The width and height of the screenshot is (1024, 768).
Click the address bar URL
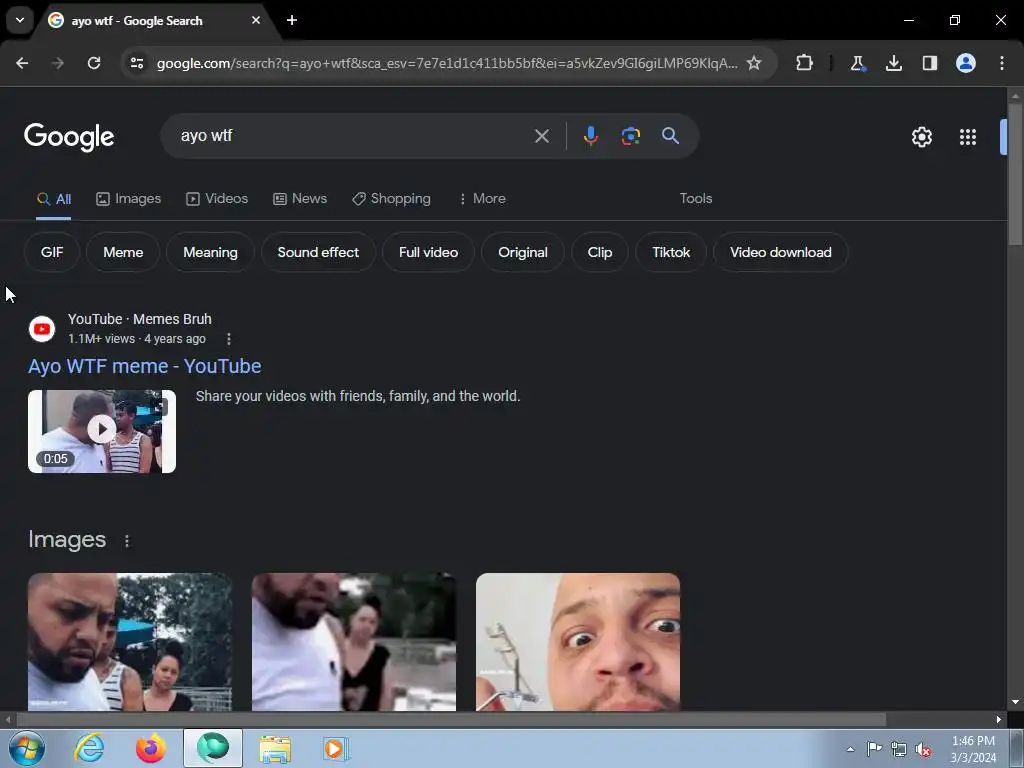[x=447, y=63]
